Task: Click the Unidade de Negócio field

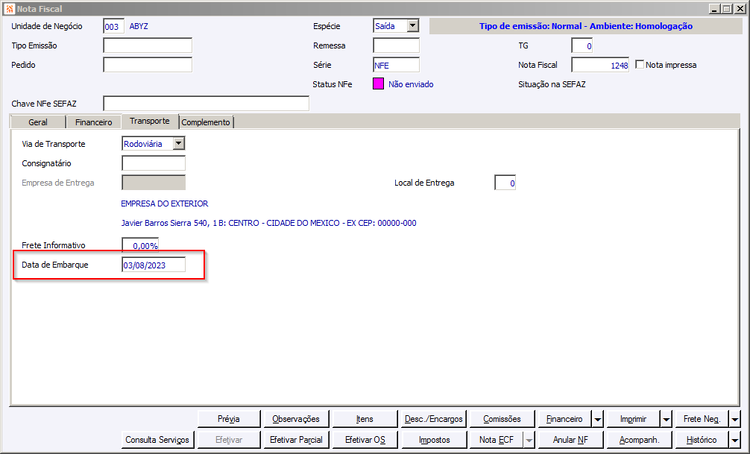Action: click(x=114, y=26)
